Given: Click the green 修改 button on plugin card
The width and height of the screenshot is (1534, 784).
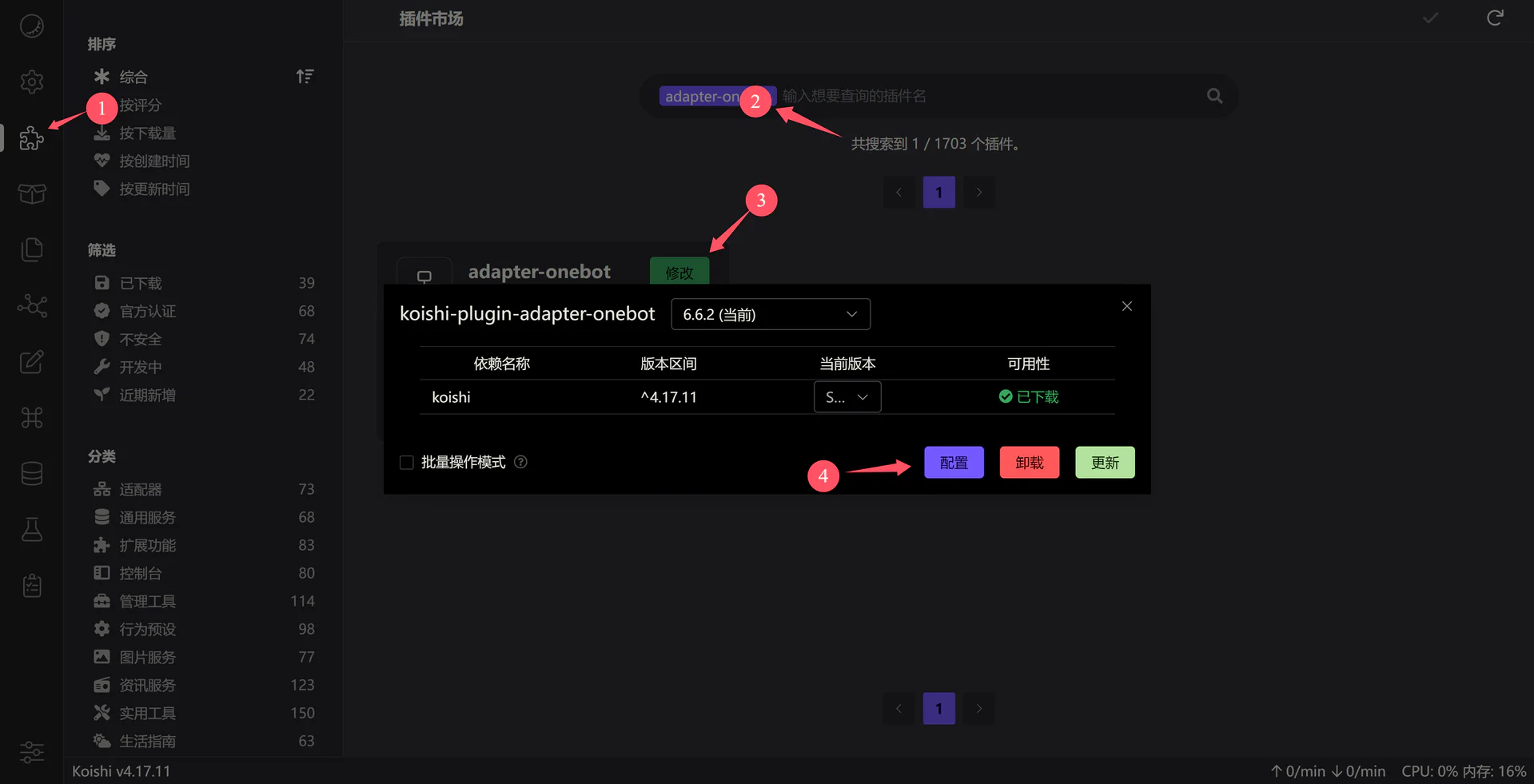Looking at the screenshot, I should pyautogui.click(x=679, y=271).
